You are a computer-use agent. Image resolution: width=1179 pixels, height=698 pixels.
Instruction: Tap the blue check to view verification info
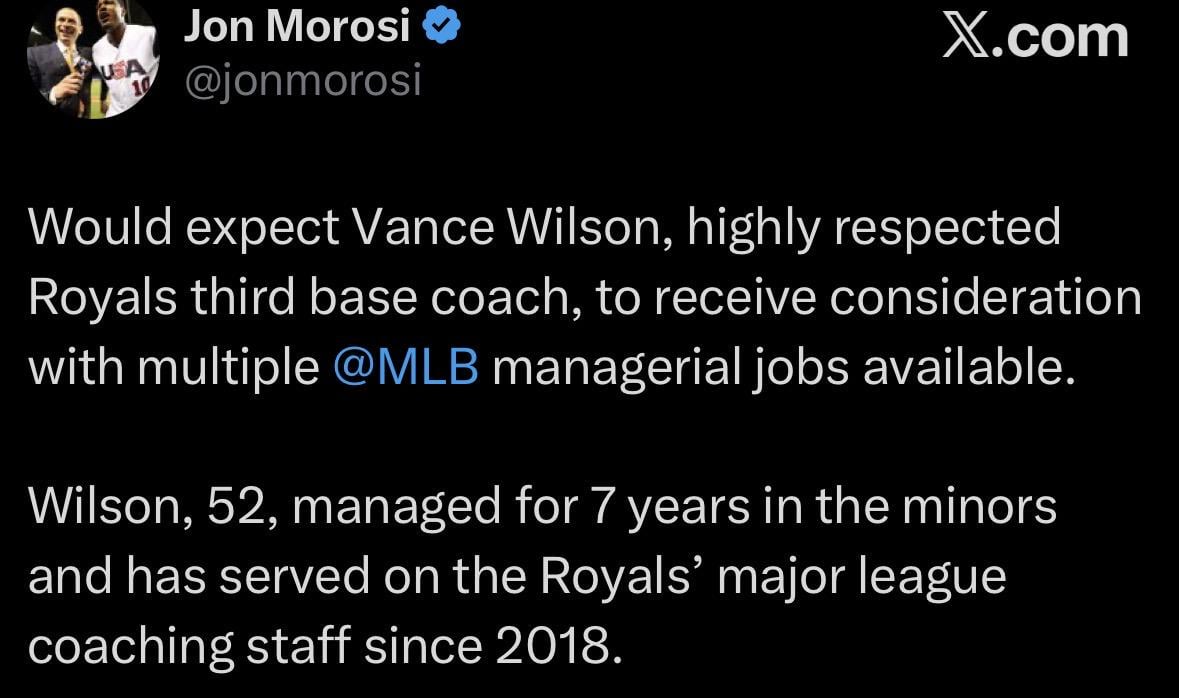[x=439, y=29]
